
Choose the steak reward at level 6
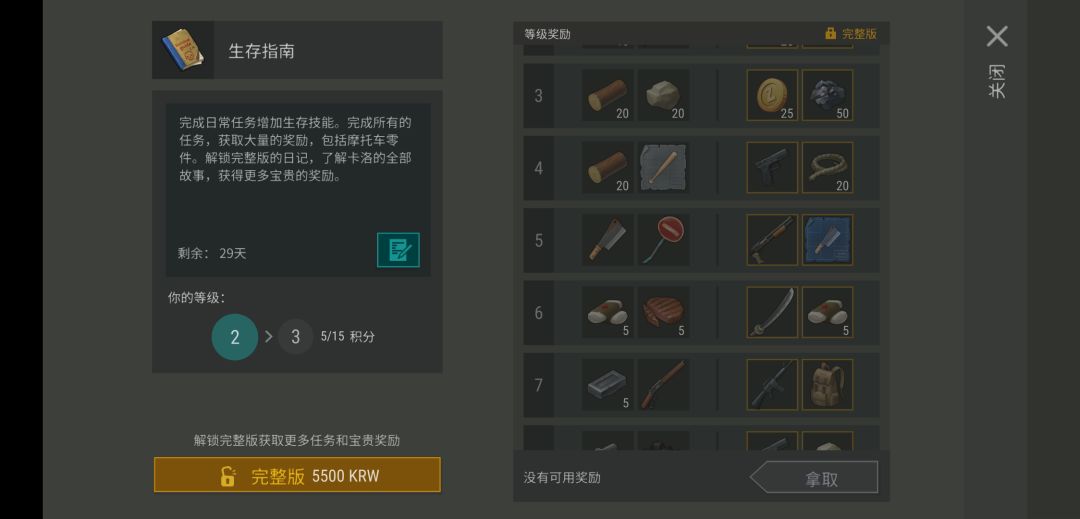663,313
